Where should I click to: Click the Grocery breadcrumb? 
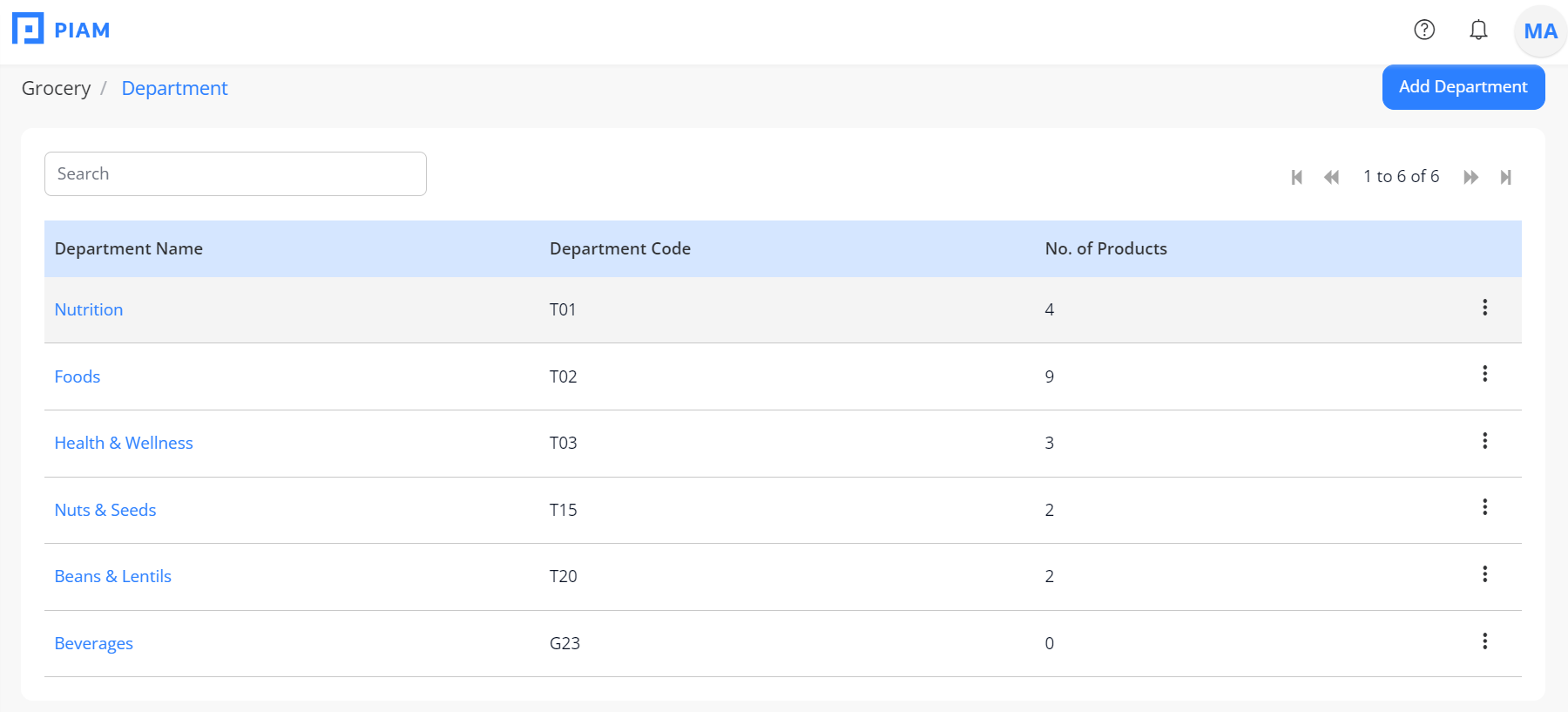[x=56, y=88]
